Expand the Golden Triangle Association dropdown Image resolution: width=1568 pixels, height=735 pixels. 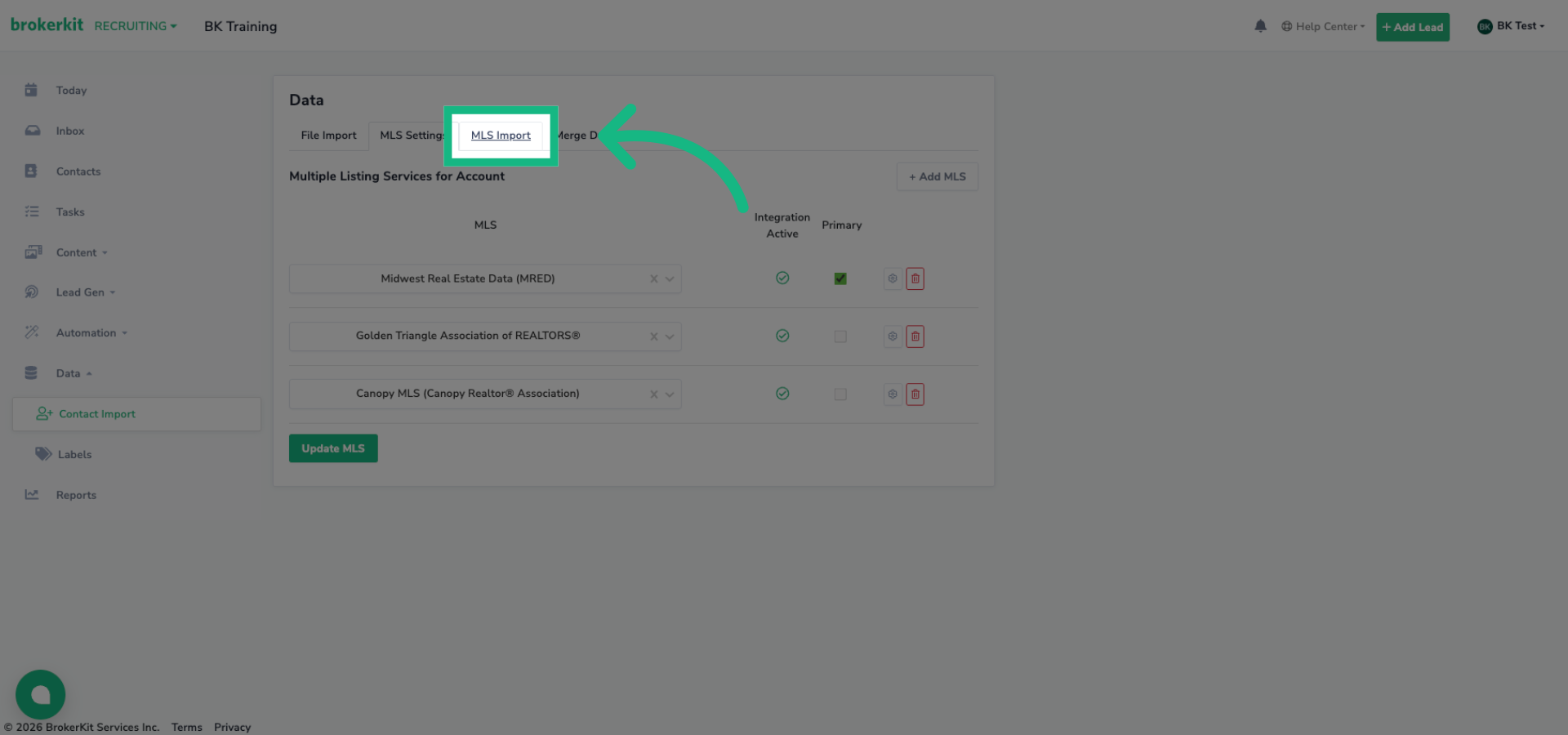coord(670,336)
